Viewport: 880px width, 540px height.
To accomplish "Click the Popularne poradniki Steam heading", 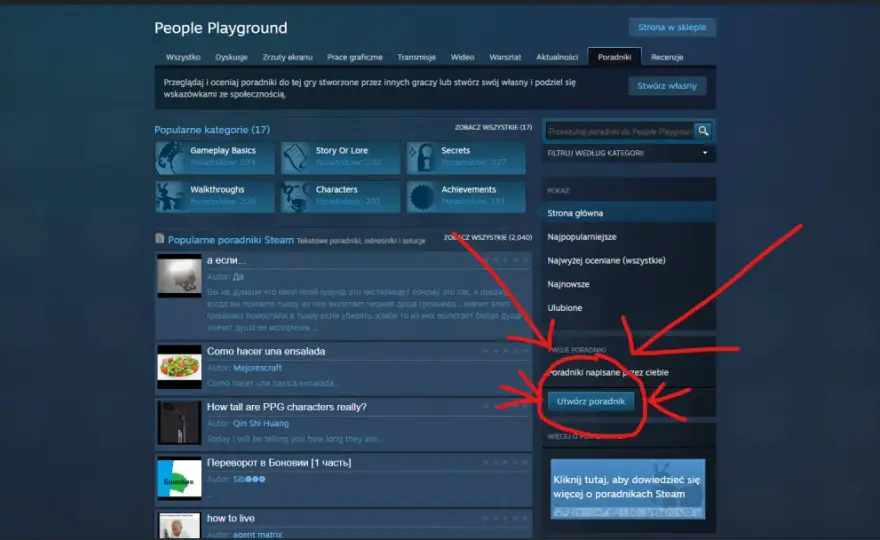I will (x=230, y=240).
